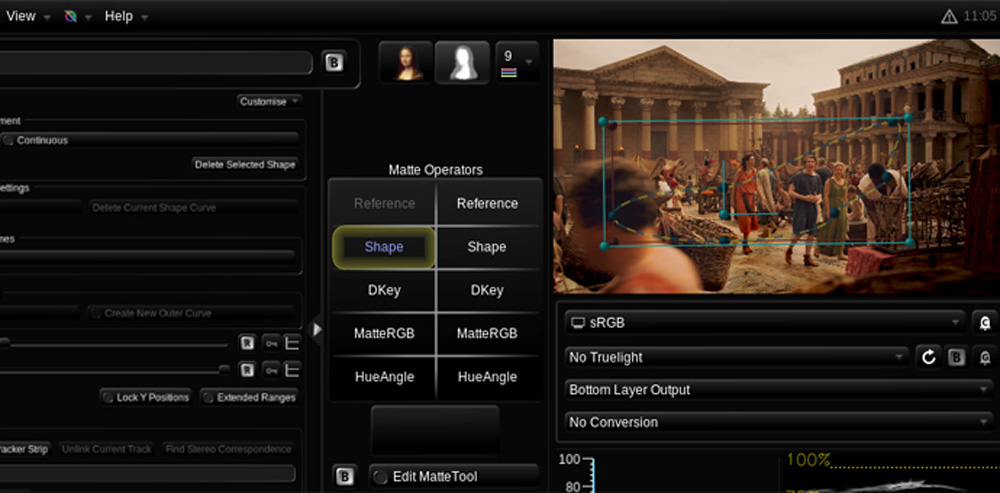Click the B button left of Edit MatteTool

345,476
